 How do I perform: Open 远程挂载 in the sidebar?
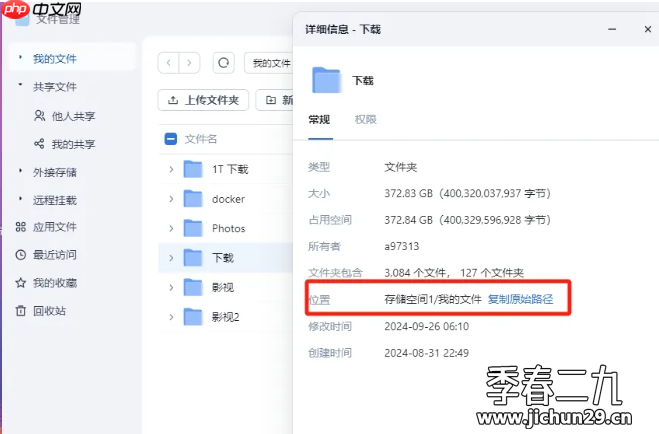pyautogui.click(x=55, y=200)
